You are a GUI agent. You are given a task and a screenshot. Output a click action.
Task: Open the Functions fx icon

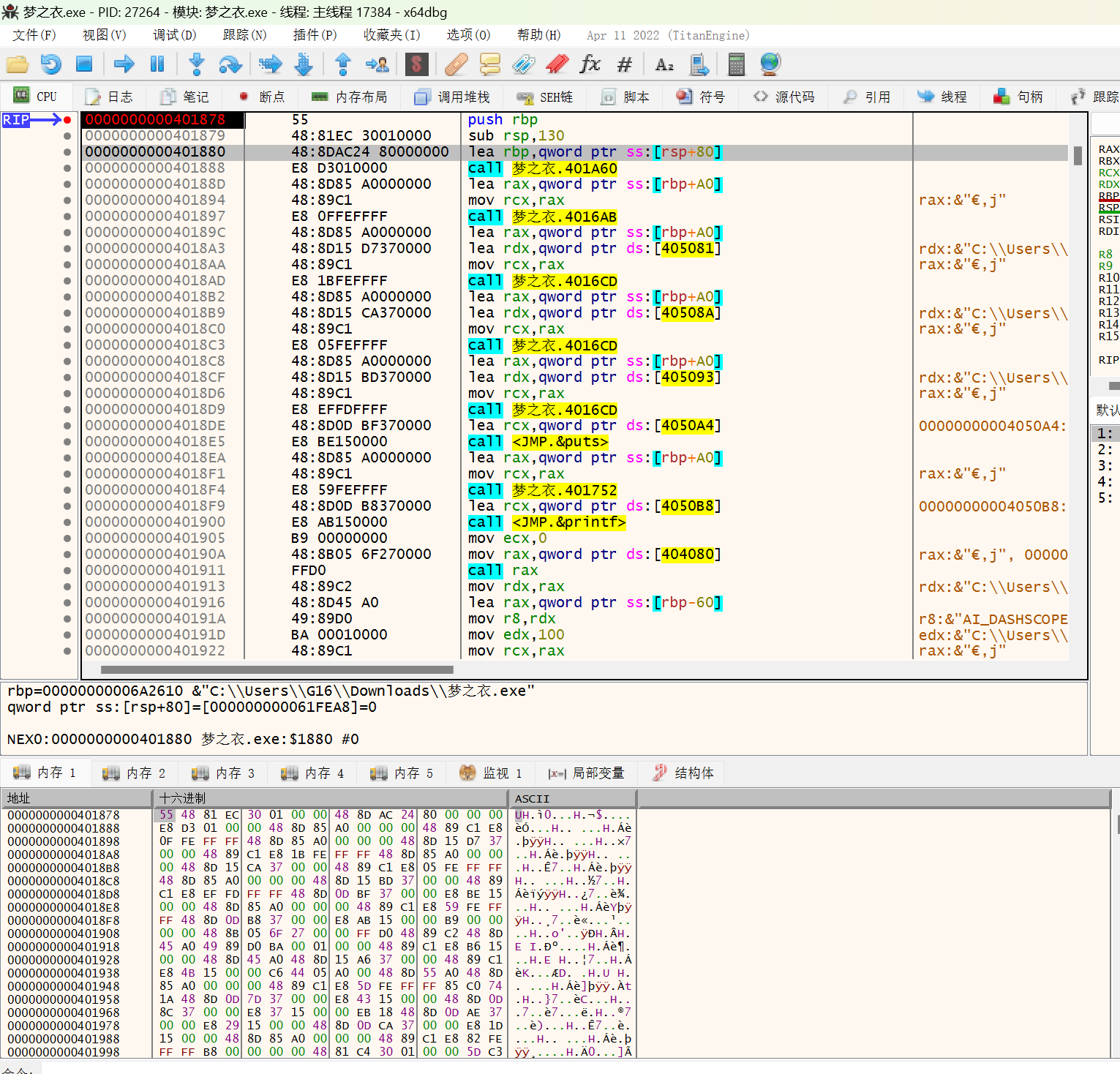(590, 64)
